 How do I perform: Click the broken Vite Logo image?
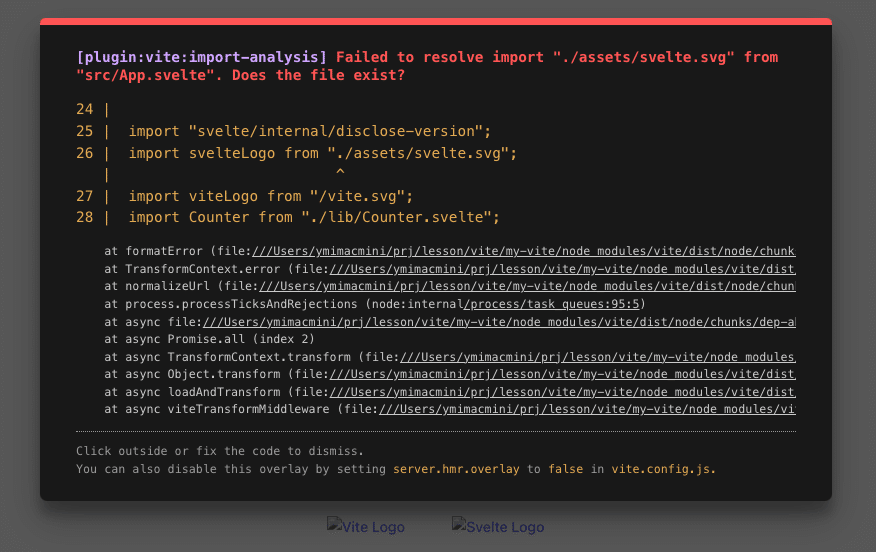coord(365,526)
